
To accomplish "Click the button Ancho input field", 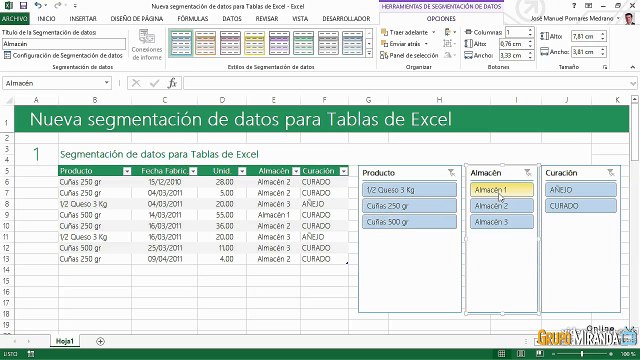I will pos(513,55).
